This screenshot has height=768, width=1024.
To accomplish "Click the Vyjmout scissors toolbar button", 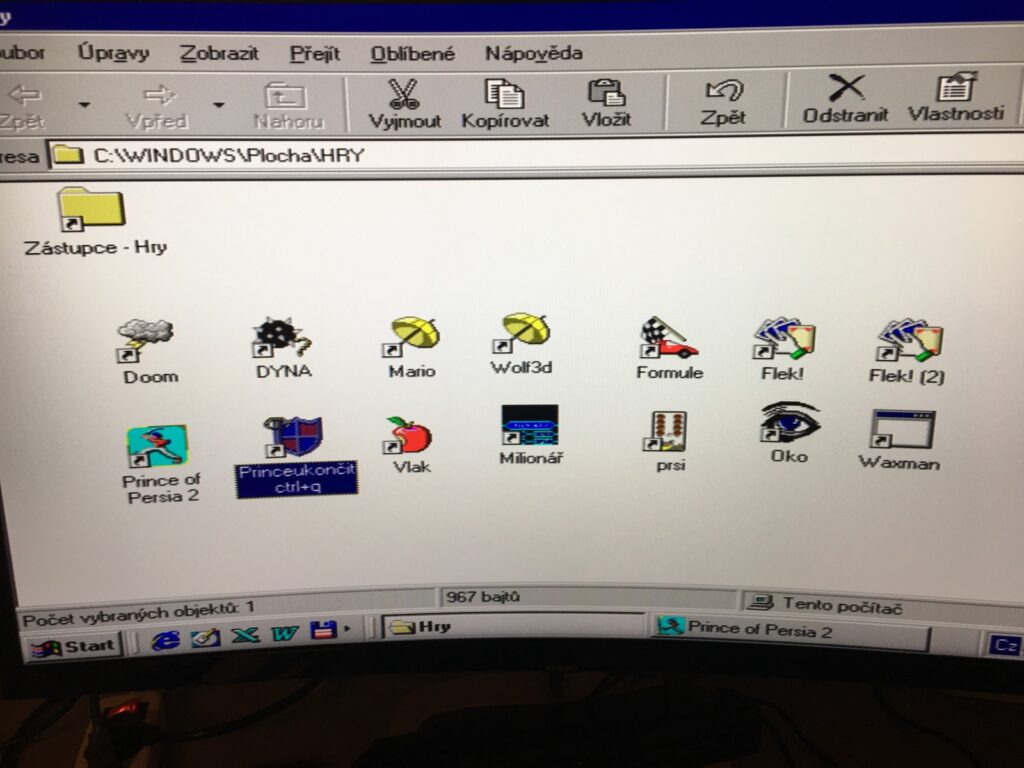I will pos(404,104).
